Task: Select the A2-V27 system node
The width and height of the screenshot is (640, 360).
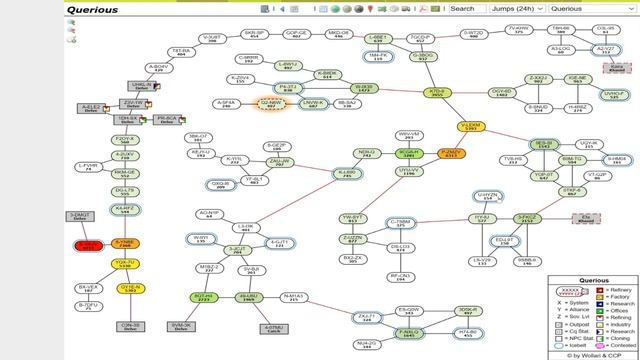Action: (606, 50)
